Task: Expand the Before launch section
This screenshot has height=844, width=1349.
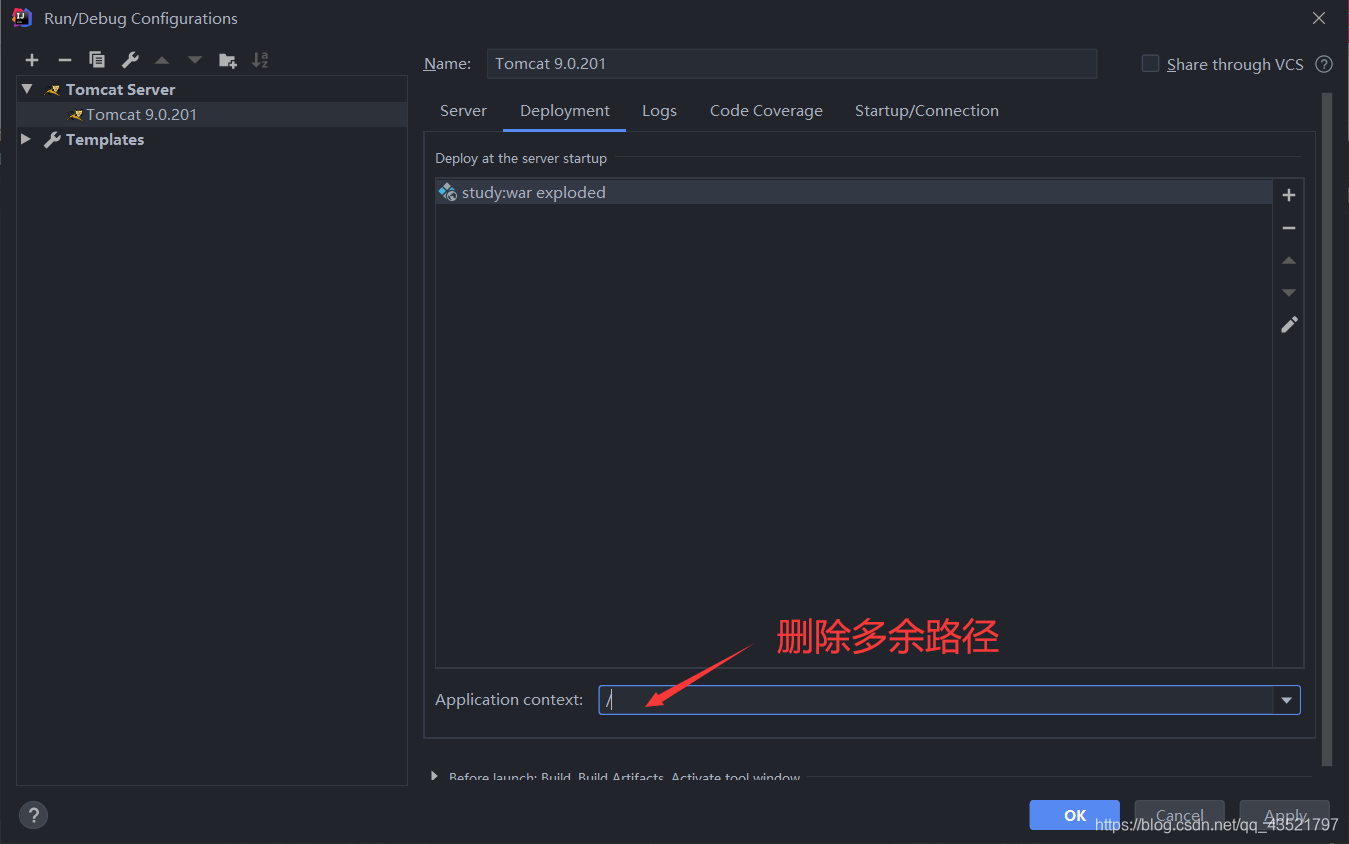Action: point(434,776)
